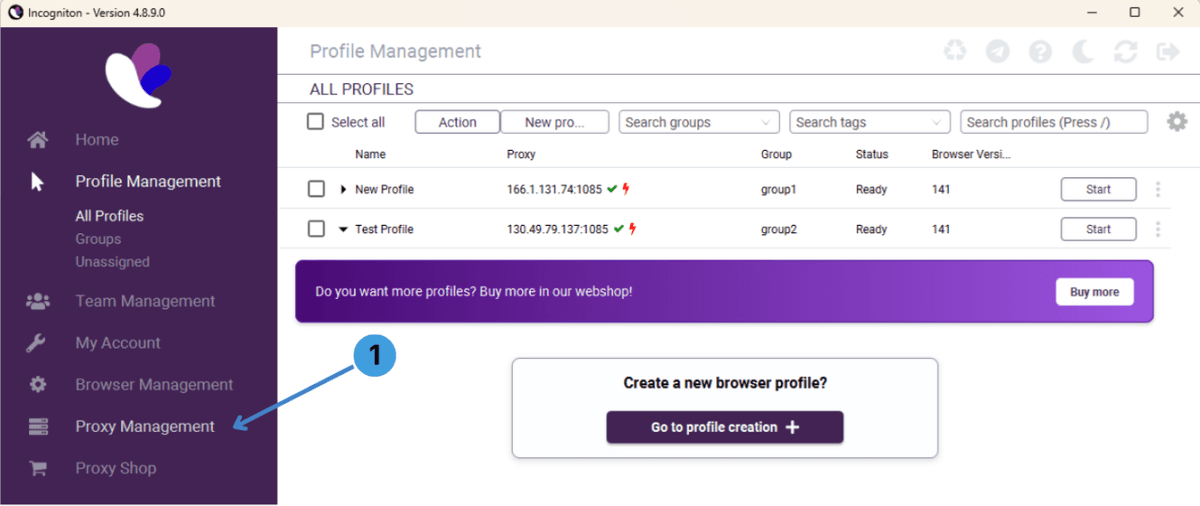Image resolution: width=1200 pixels, height=506 pixels.
Task: Click red lightning icon on Test Profile proxy
Action: [633, 229]
